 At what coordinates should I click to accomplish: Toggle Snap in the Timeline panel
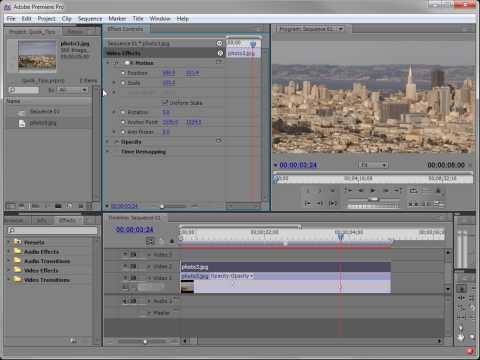(x=150, y=241)
